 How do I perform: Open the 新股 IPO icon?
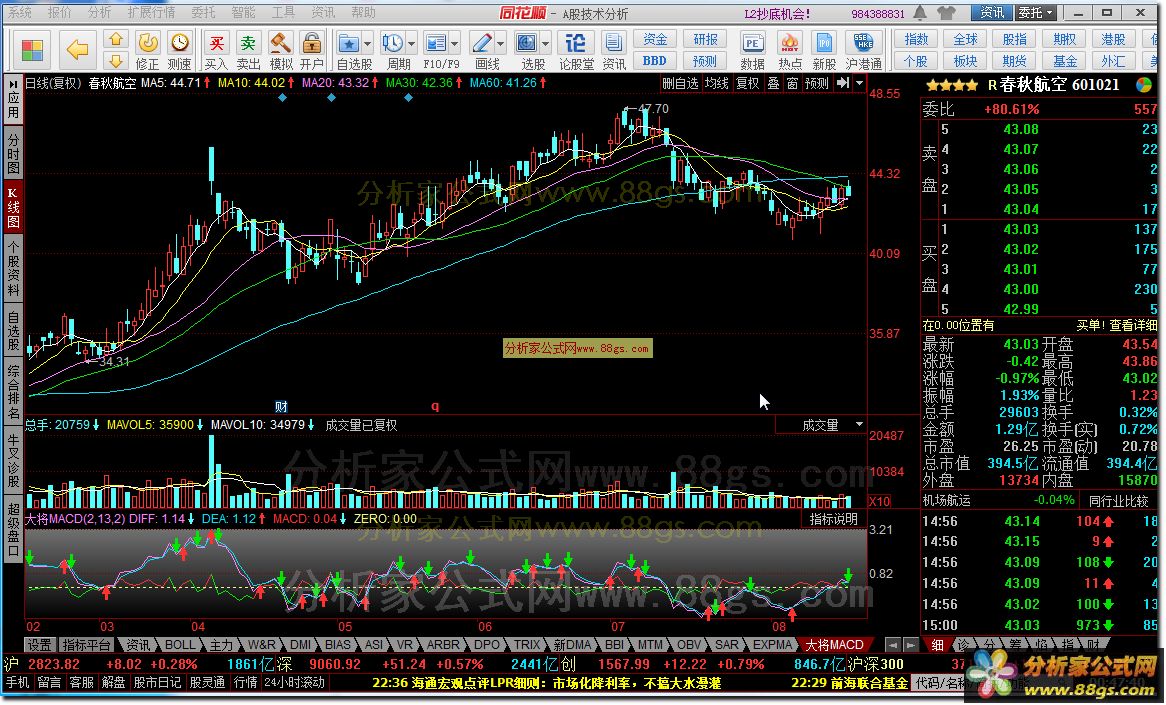pyautogui.click(x=824, y=42)
